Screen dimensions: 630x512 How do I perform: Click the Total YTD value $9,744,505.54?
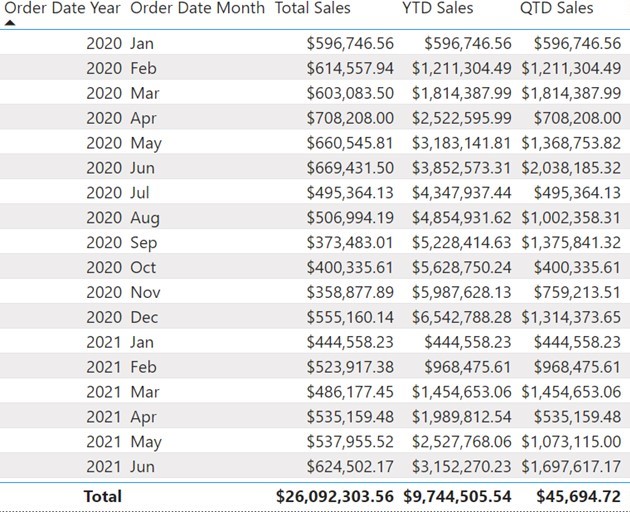[458, 496]
